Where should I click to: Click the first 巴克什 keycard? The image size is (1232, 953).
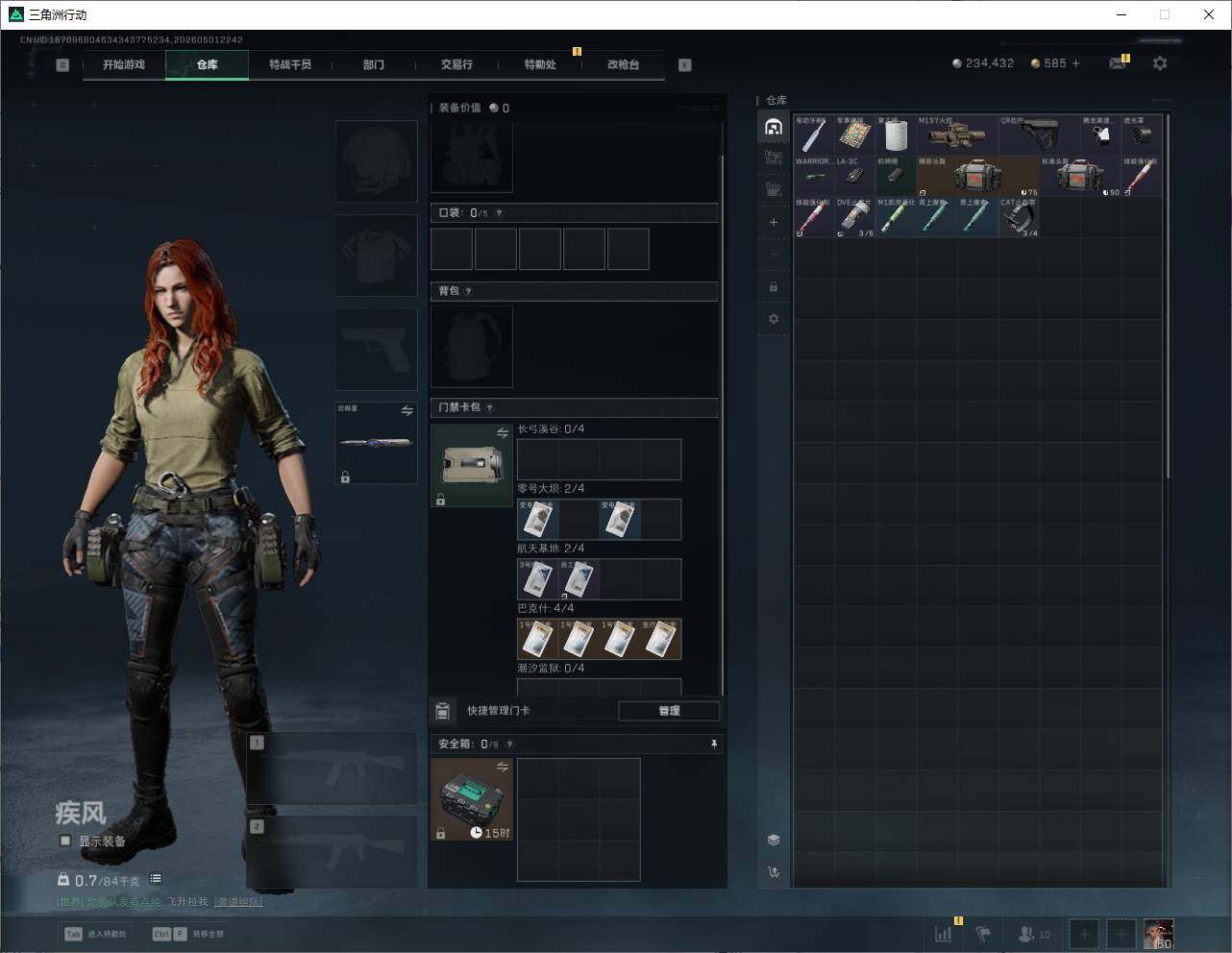[x=537, y=639]
